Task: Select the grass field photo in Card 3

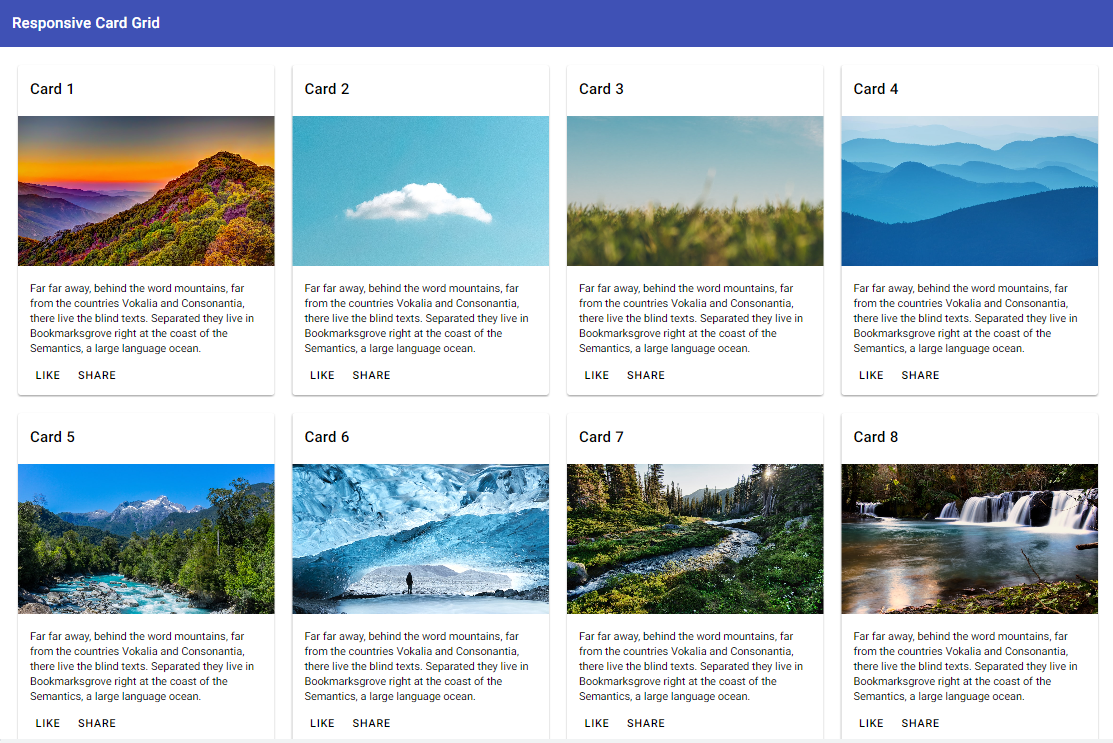Action: [x=695, y=191]
